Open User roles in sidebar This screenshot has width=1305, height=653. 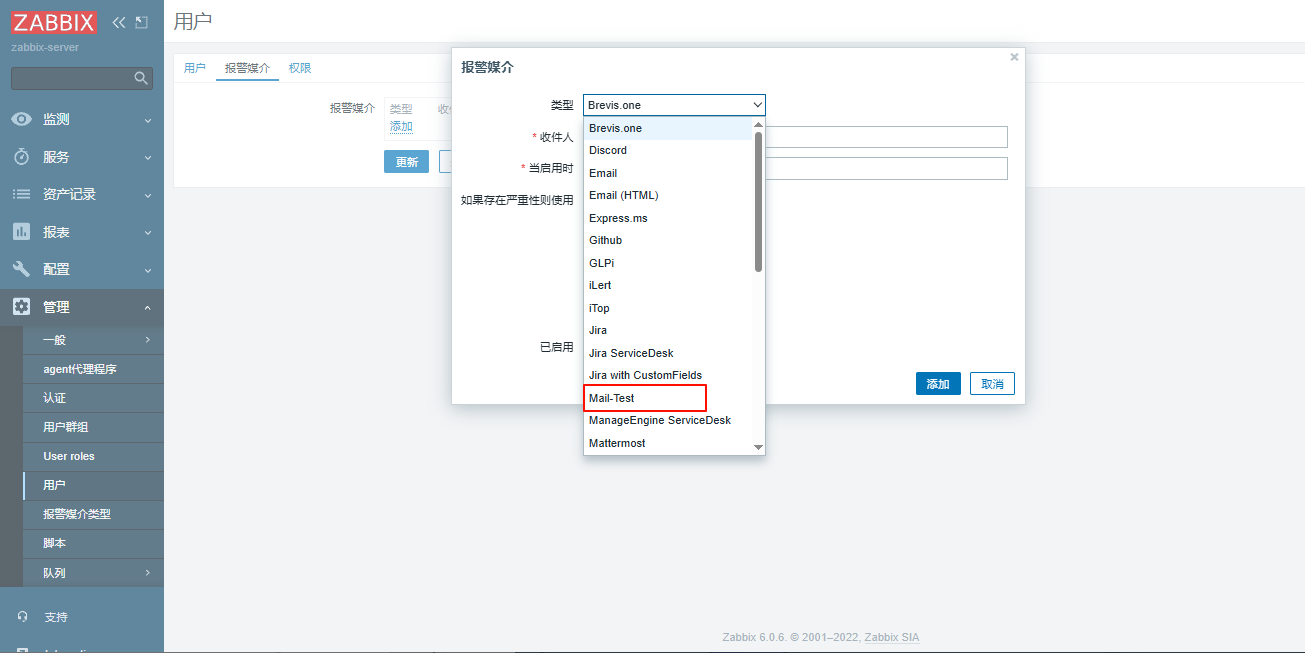93,456
